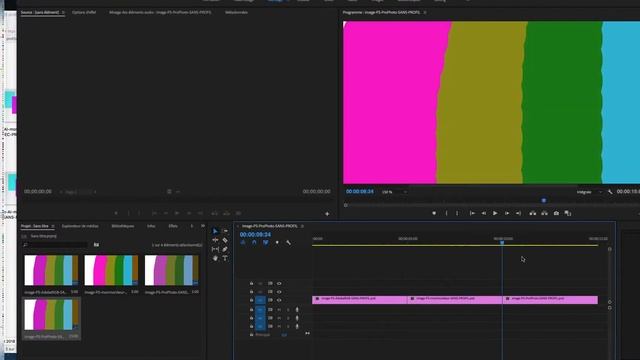Export frame with the camera icon
Image resolution: width=640 pixels, height=360 pixels.
(x=556, y=213)
